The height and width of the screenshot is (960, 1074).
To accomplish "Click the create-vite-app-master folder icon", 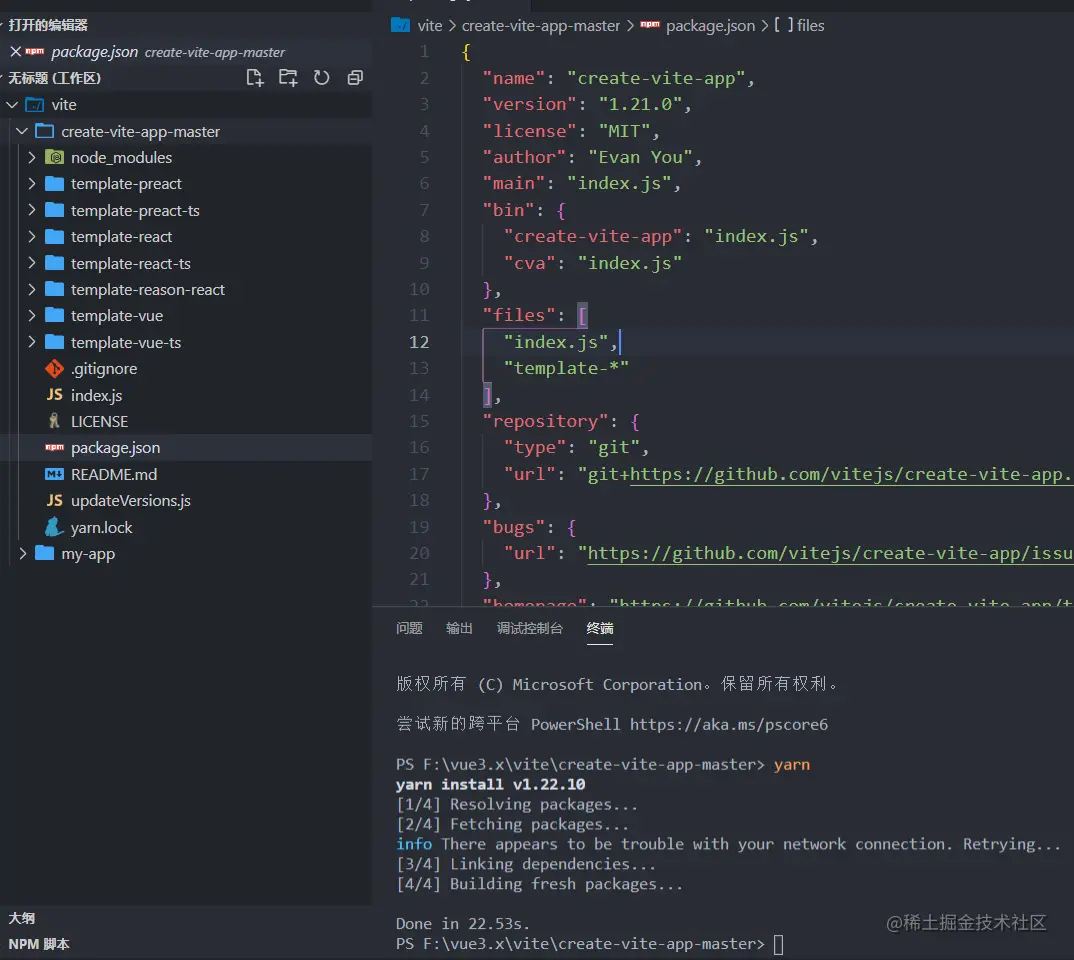I will coord(45,131).
